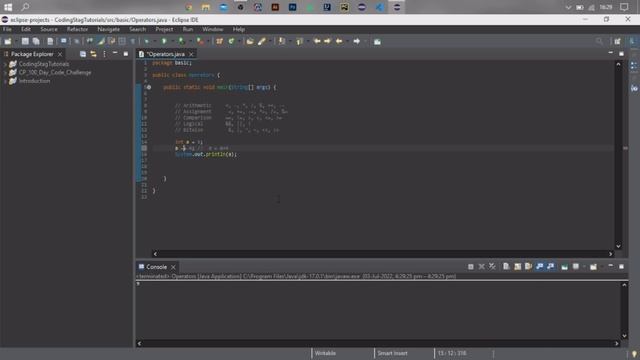Open the External Tools icon's dropdown arrow

(208, 41)
